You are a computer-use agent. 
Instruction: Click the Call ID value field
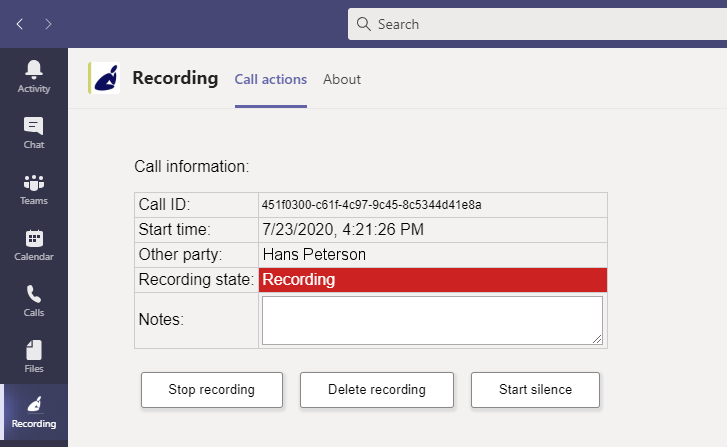tap(433, 205)
